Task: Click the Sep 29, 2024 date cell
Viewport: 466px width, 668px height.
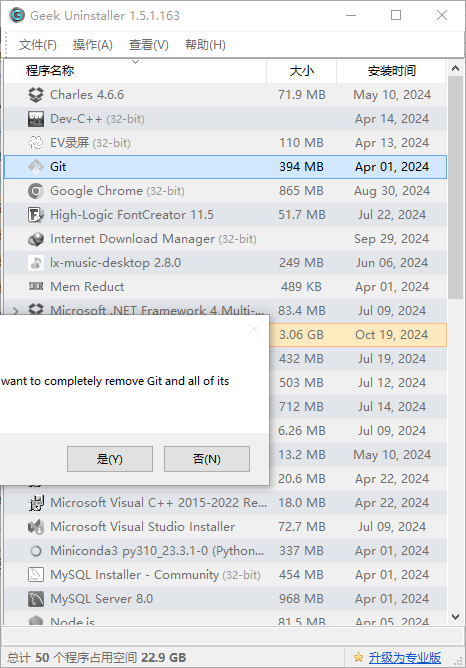Action: tap(391, 239)
